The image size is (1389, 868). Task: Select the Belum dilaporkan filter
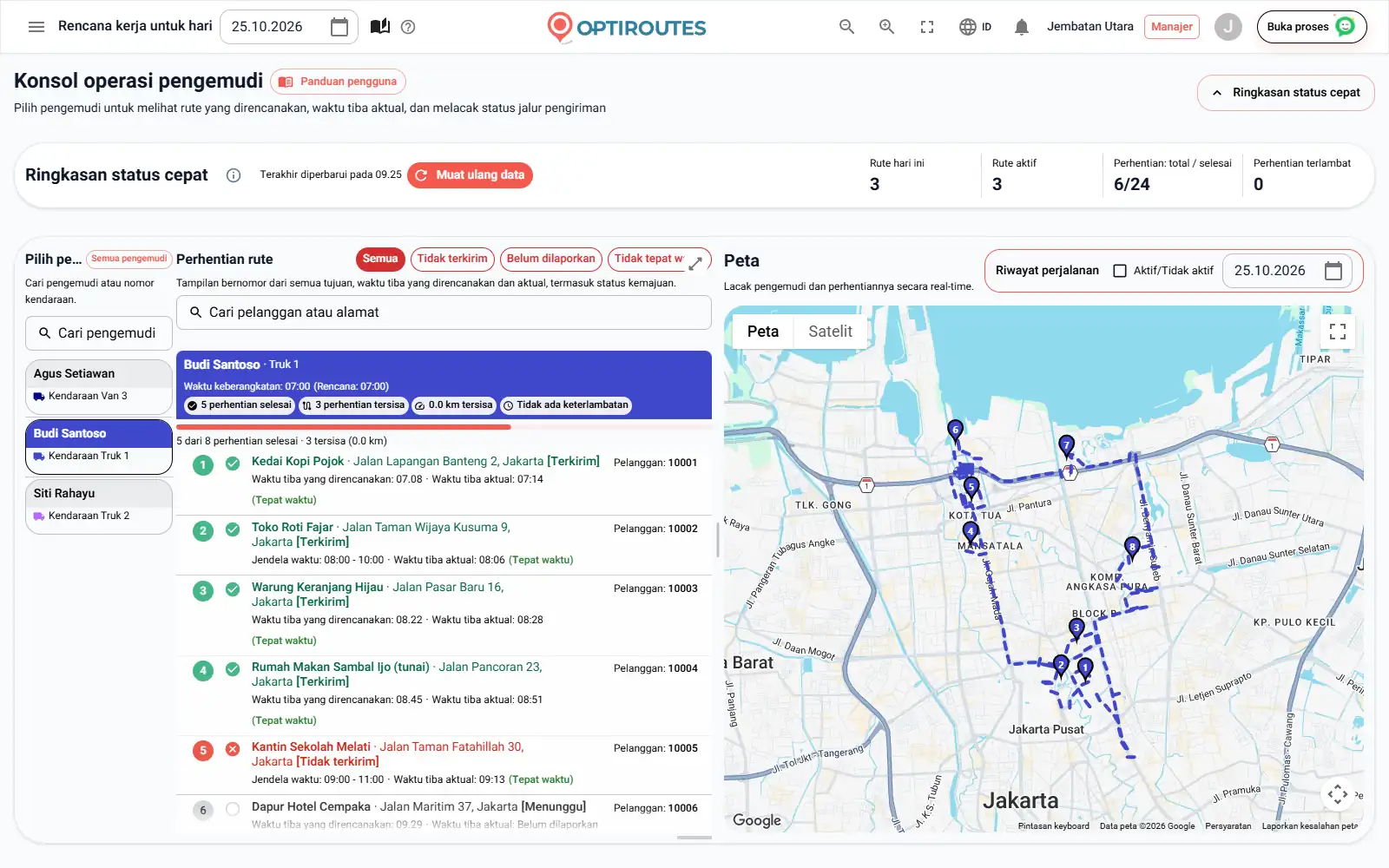click(x=551, y=259)
